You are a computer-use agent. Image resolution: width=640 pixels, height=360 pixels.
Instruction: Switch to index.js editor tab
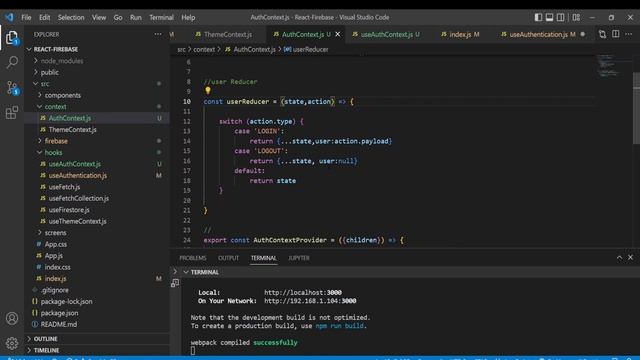tap(460, 34)
